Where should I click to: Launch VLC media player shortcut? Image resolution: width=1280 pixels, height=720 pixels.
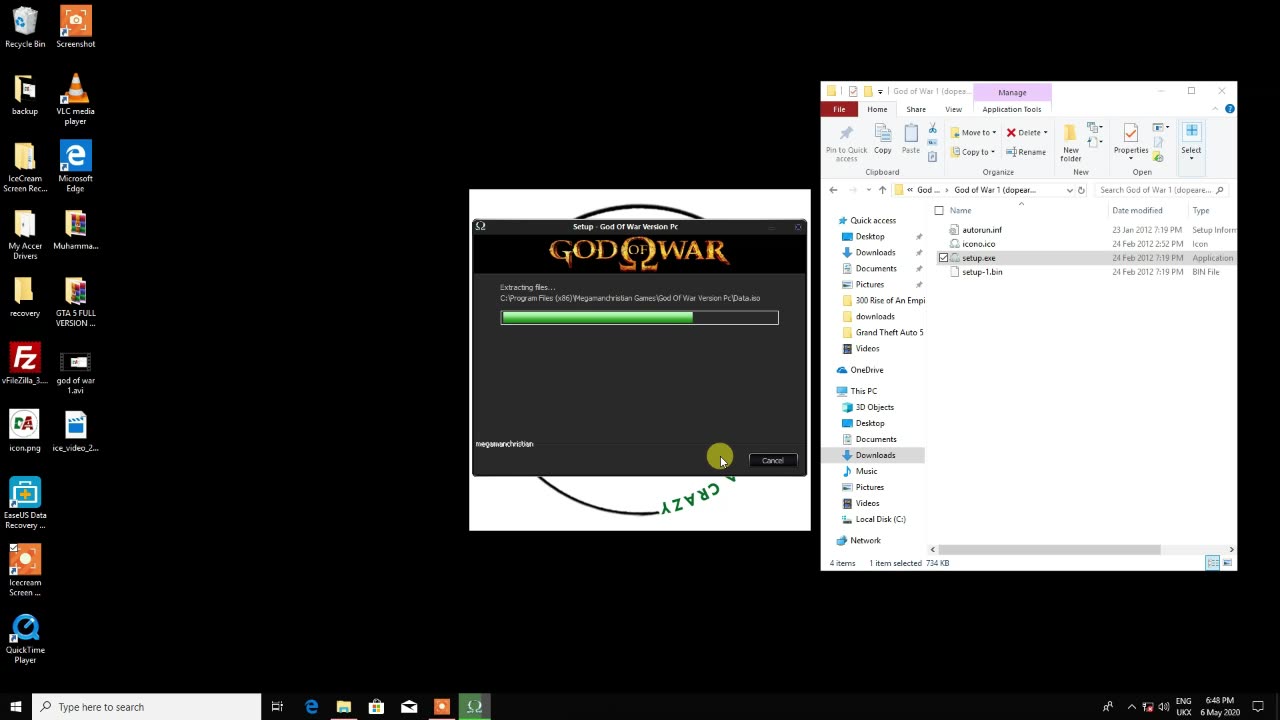click(x=75, y=99)
